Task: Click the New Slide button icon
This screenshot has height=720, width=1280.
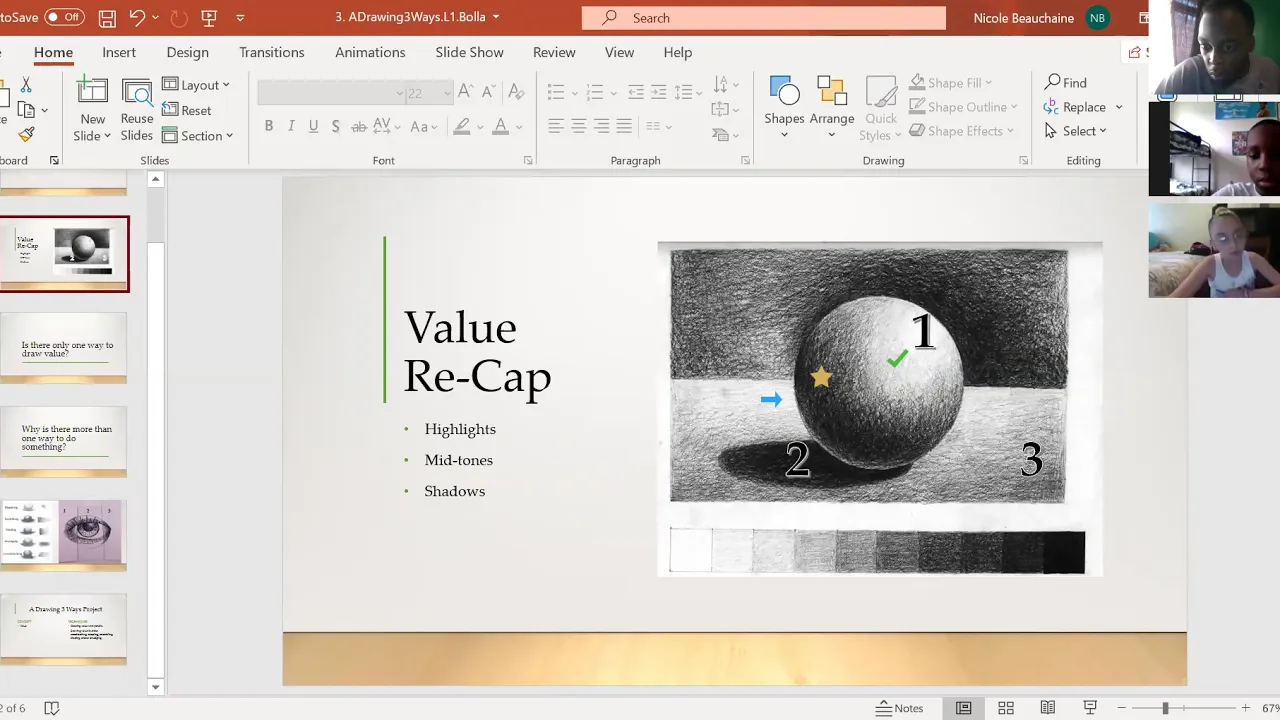Action: pos(92,92)
